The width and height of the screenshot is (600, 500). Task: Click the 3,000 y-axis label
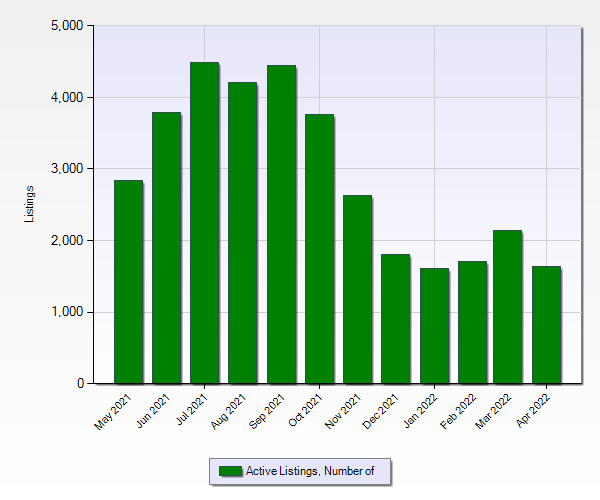click(66, 169)
